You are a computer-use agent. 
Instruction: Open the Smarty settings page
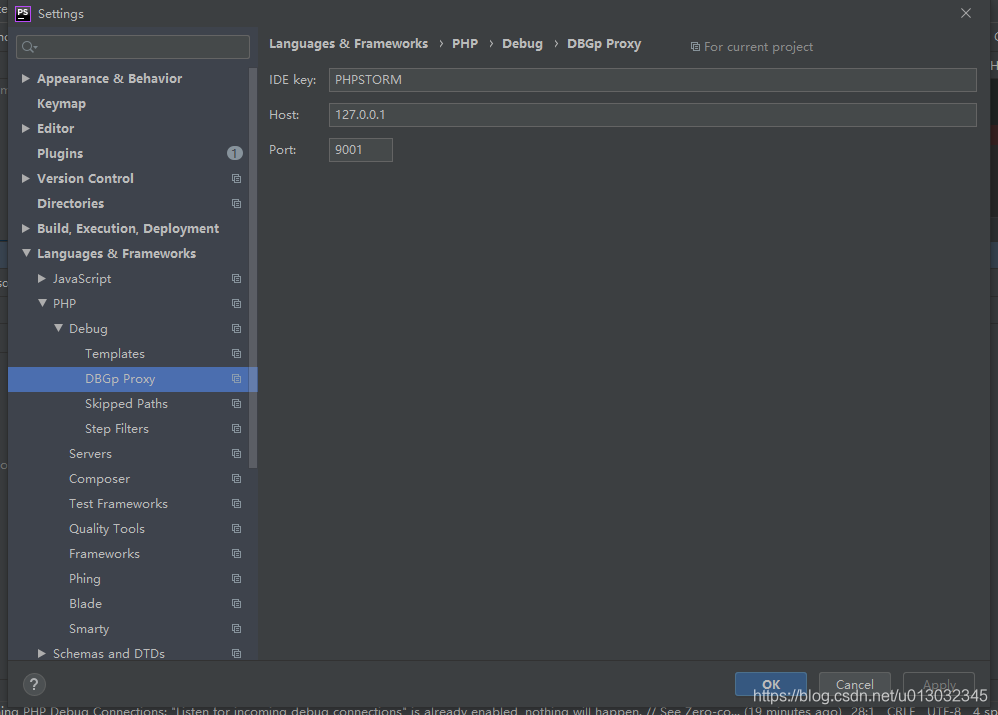89,628
